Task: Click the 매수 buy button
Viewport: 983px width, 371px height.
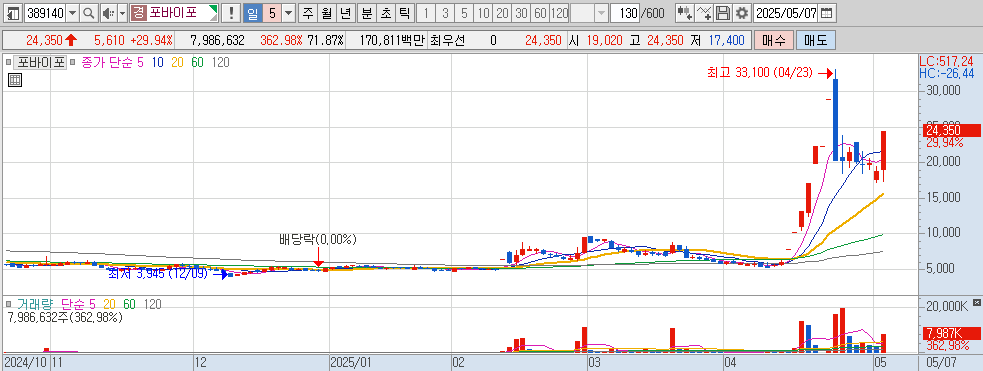Action: 773,41
